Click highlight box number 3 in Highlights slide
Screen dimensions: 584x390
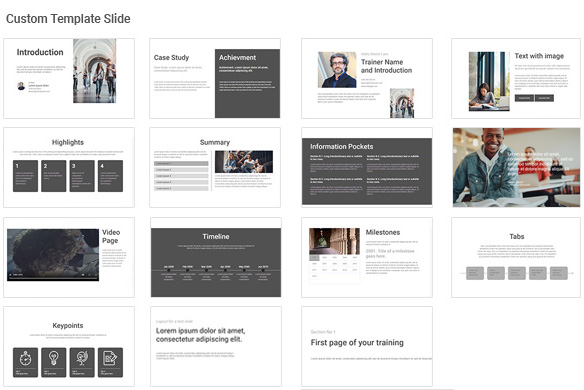pyautogui.click(x=82, y=176)
